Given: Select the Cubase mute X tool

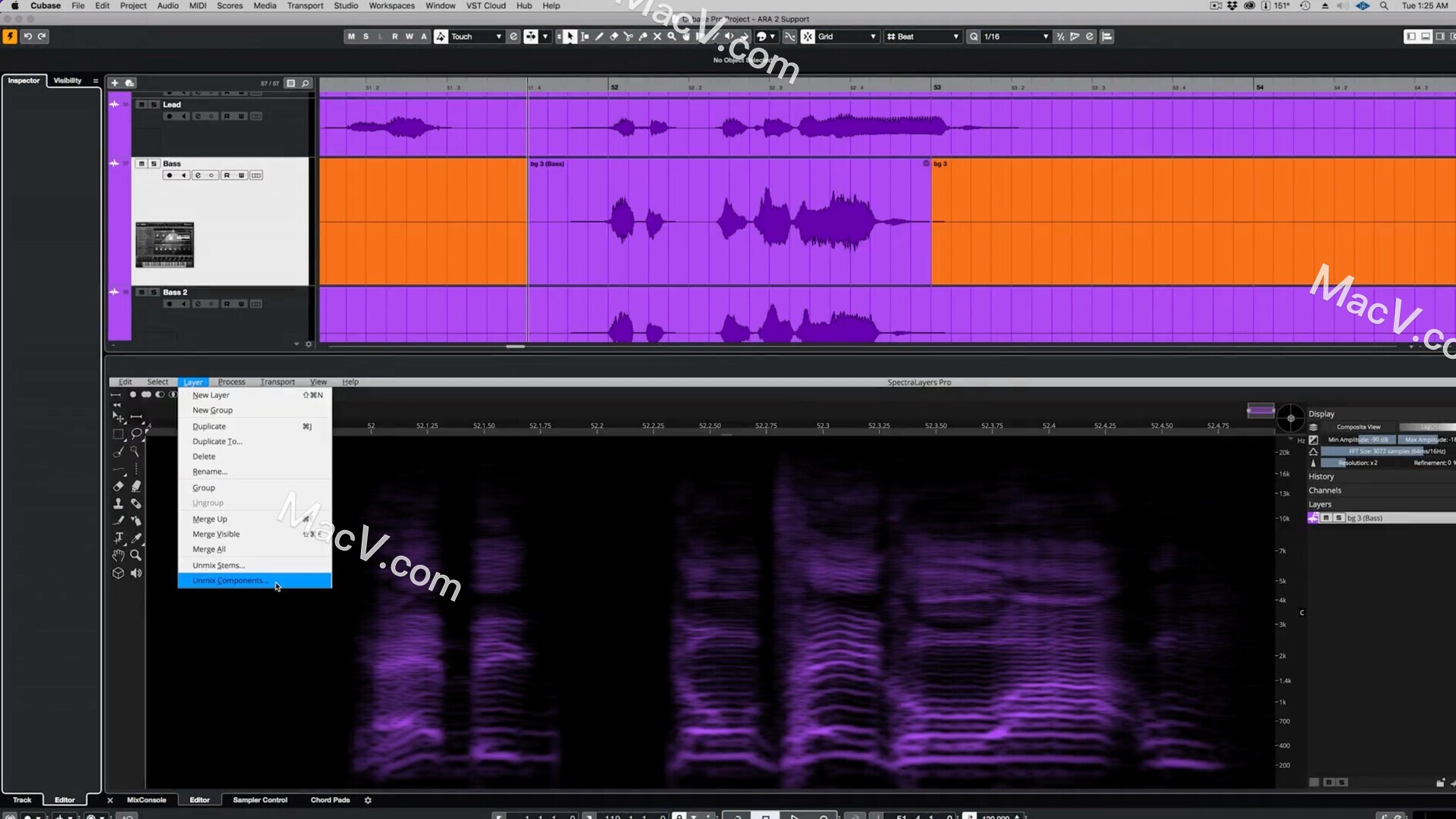Looking at the screenshot, I should coord(657,36).
